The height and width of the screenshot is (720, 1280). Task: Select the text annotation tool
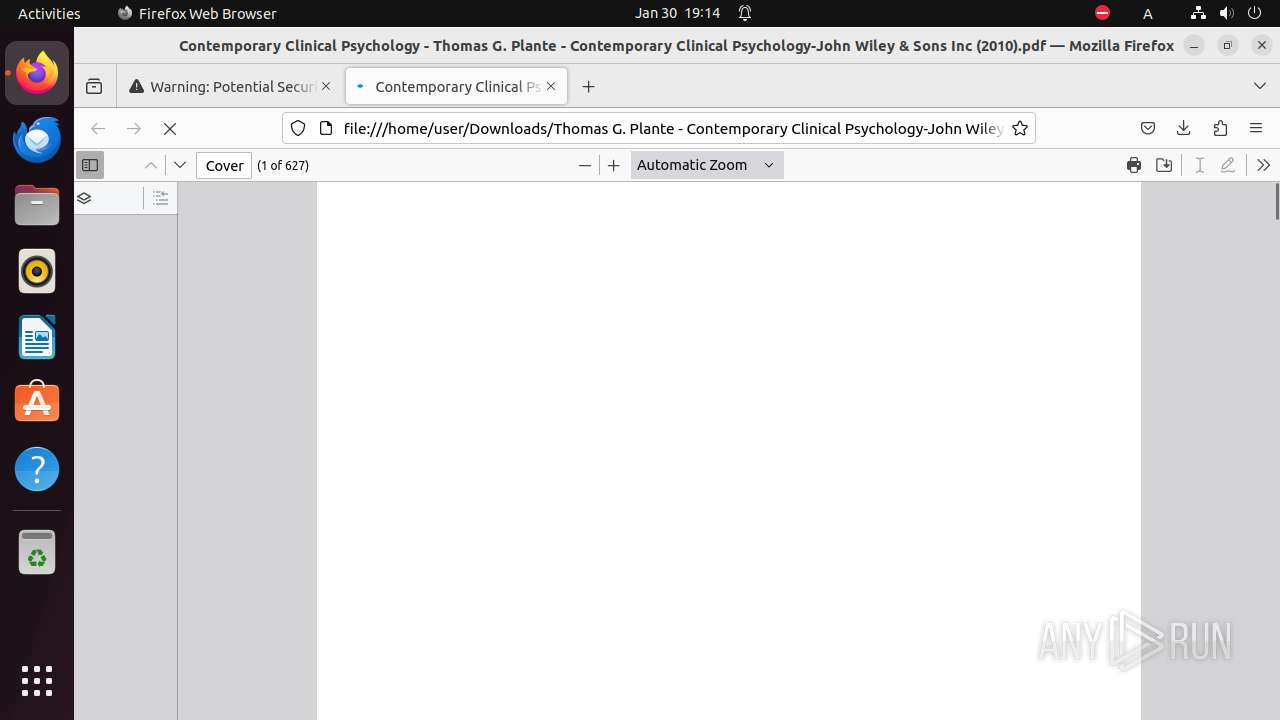pos(1200,165)
